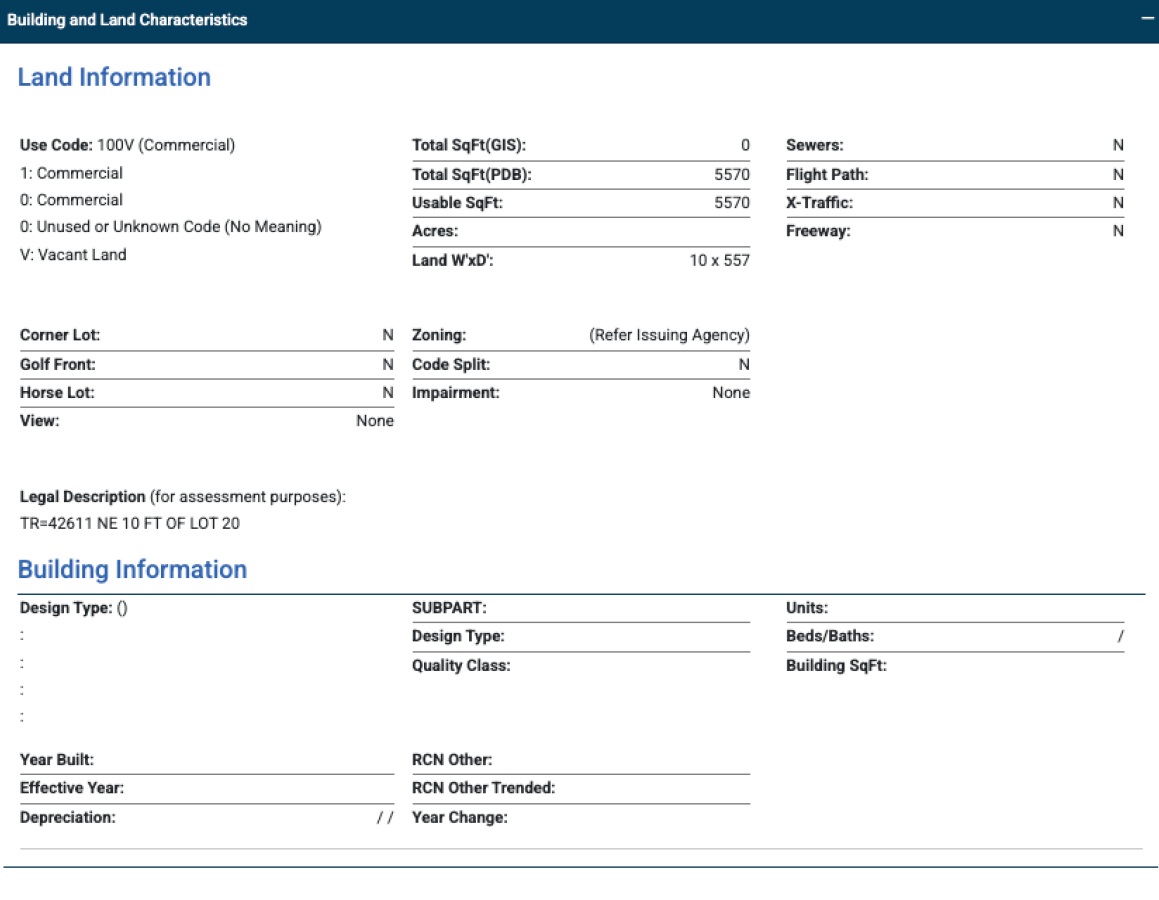Collapse the Building and Land Characteristics panel
The width and height of the screenshot is (1159, 900).
coord(1147,20)
